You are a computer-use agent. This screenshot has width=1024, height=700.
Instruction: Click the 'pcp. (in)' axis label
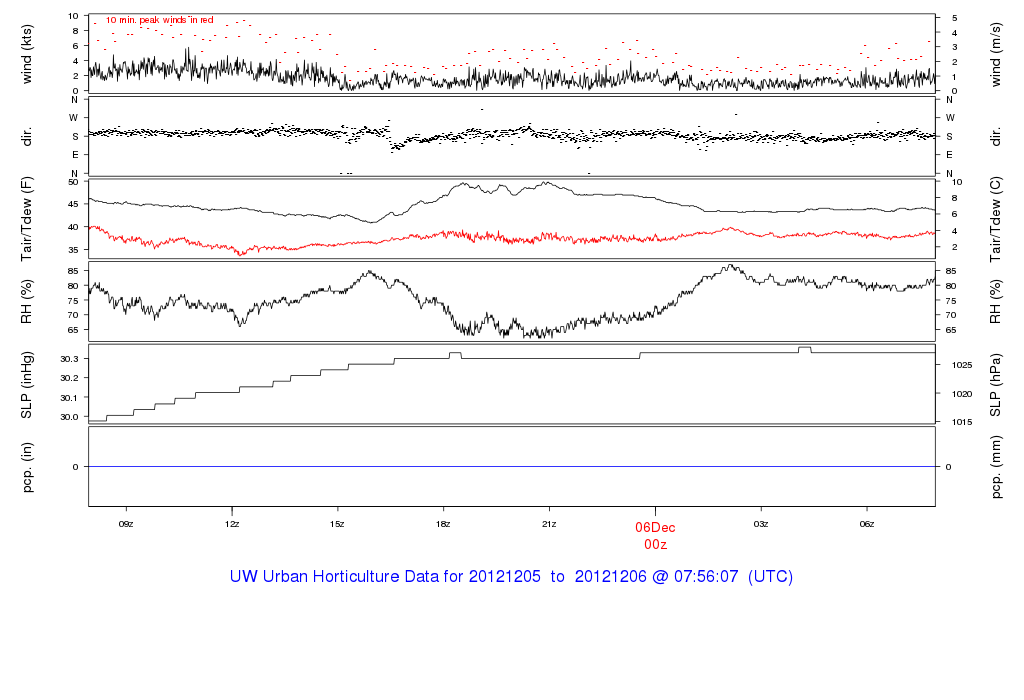[x=27, y=467]
